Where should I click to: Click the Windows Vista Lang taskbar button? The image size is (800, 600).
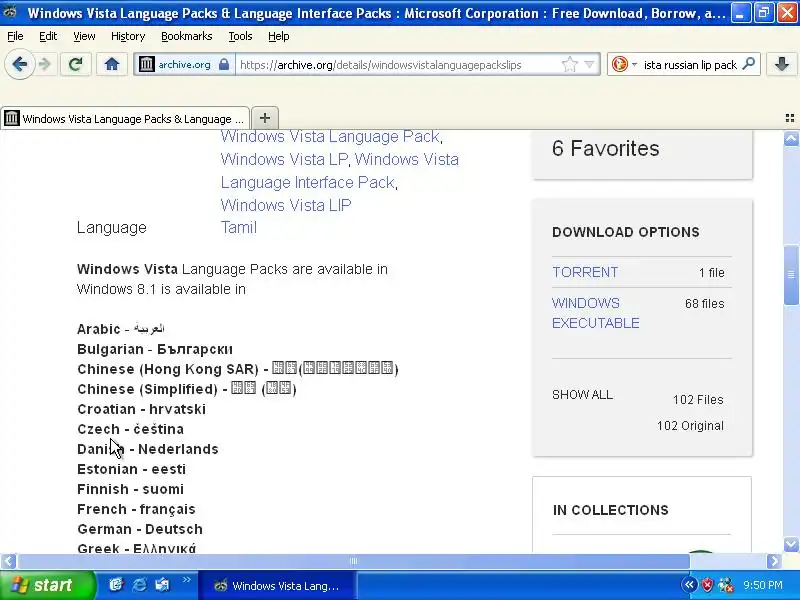[x=277, y=586]
